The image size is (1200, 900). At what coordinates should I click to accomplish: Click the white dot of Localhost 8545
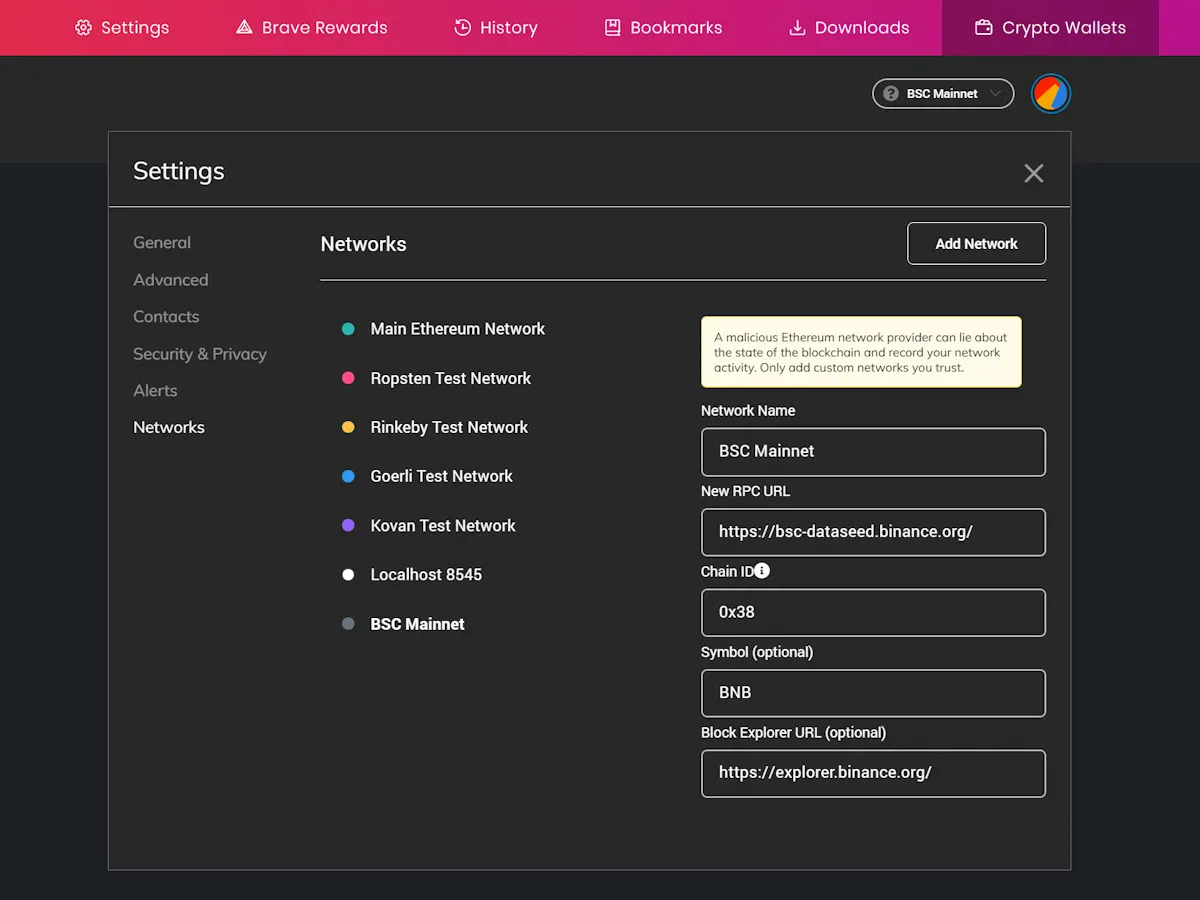pyautogui.click(x=348, y=575)
